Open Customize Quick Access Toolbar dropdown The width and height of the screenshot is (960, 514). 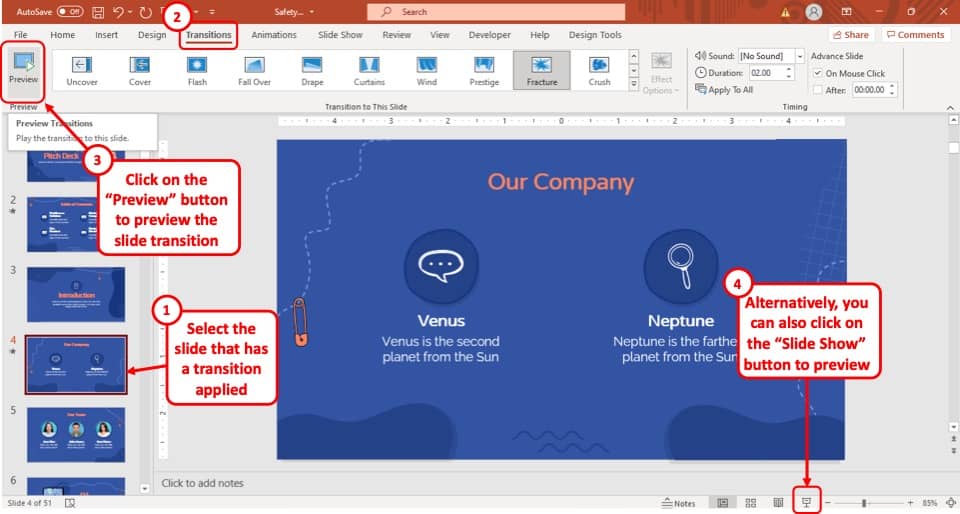click(x=212, y=12)
